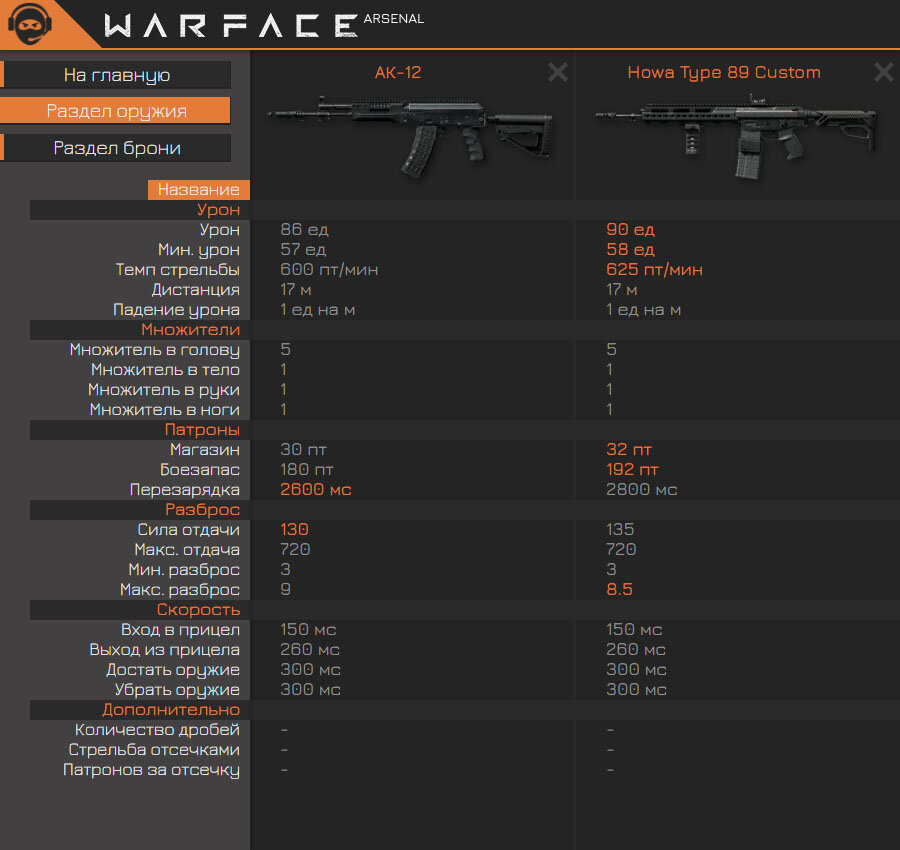Click AK-12 magazine value 30 пт
This screenshot has height=850, width=900.
303,449
